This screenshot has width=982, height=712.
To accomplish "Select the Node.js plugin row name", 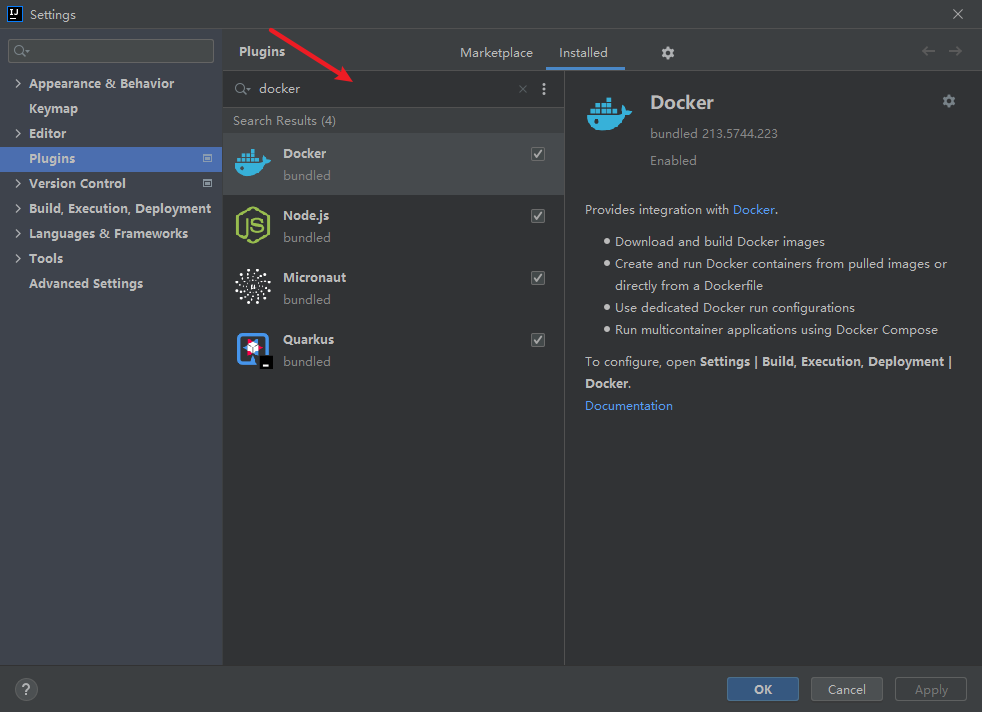I will point(306,215).
